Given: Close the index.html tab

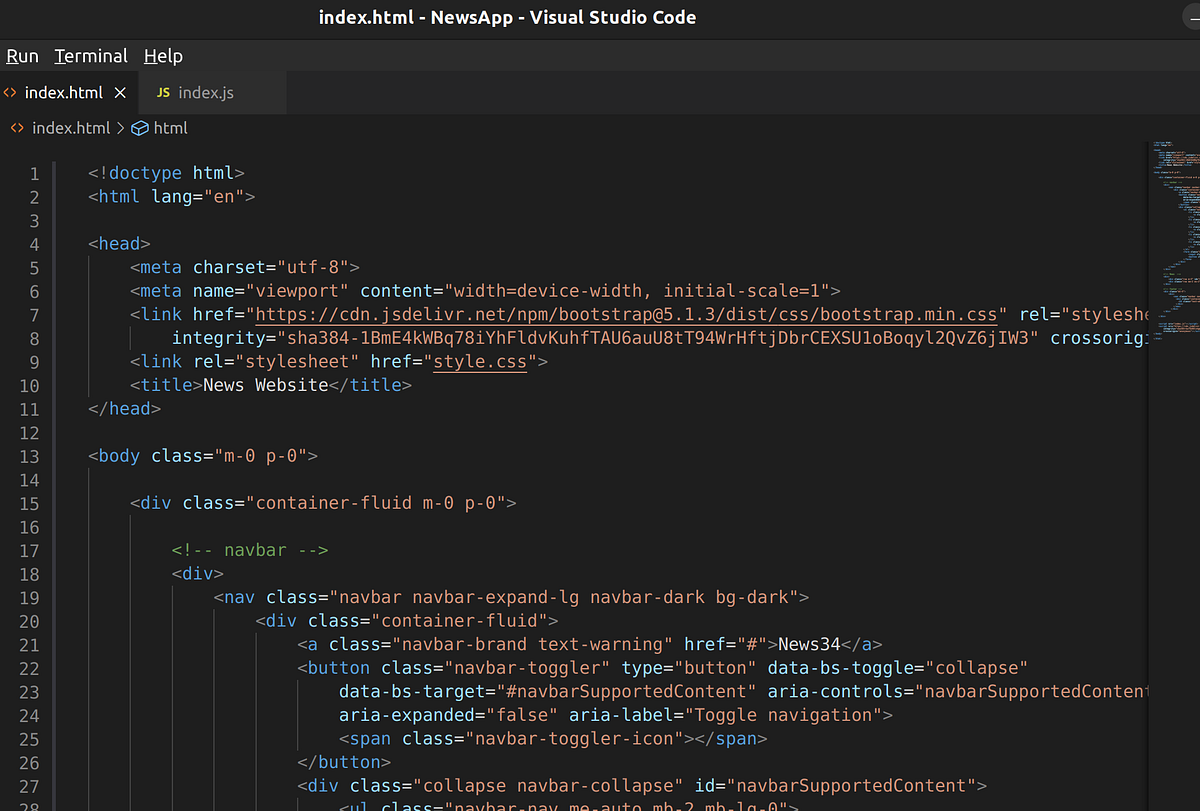Looking at the screenshot, I should tap(119, 92).
